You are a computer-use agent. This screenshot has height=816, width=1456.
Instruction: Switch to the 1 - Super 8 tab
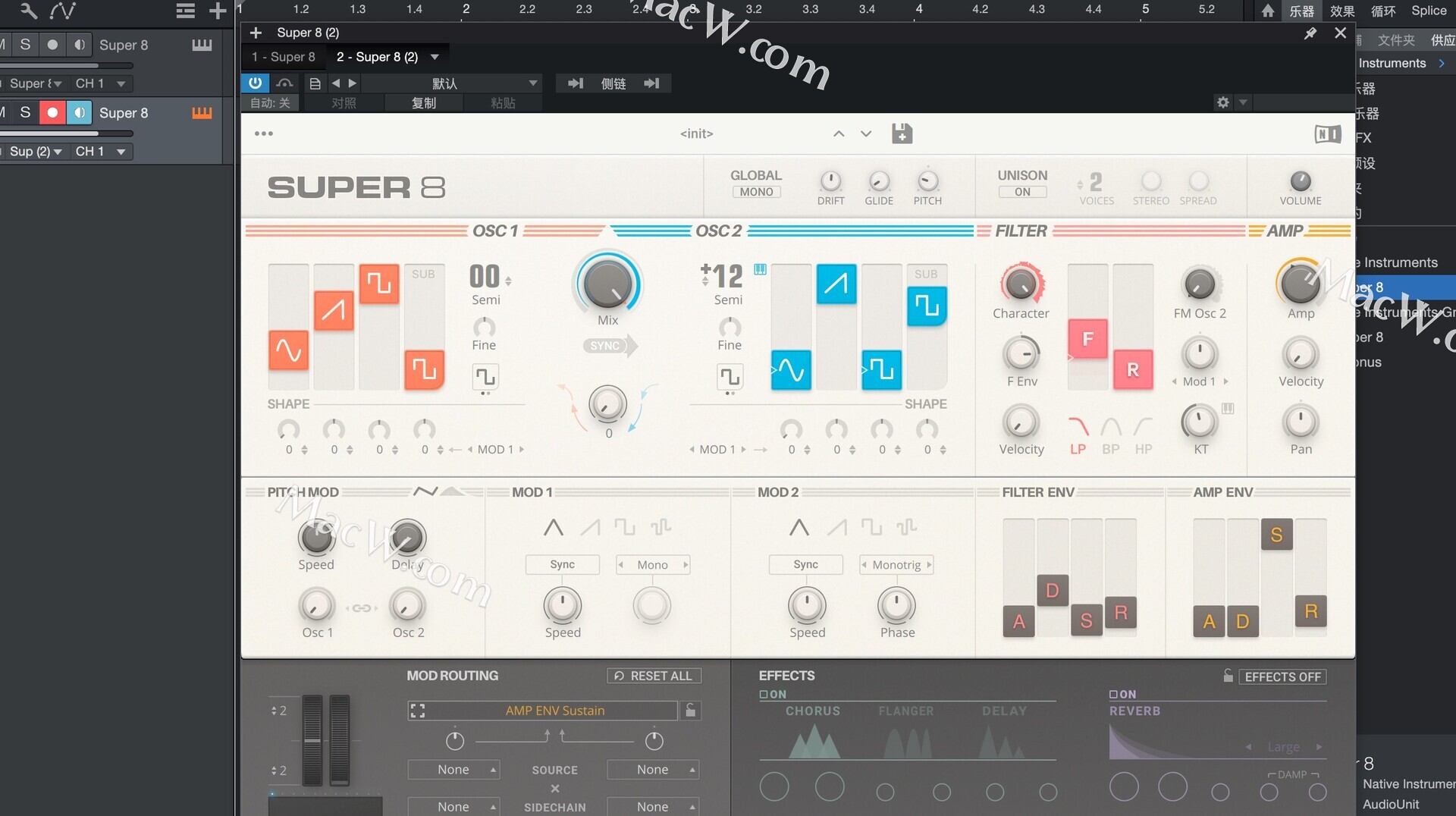tap(283, 57)
